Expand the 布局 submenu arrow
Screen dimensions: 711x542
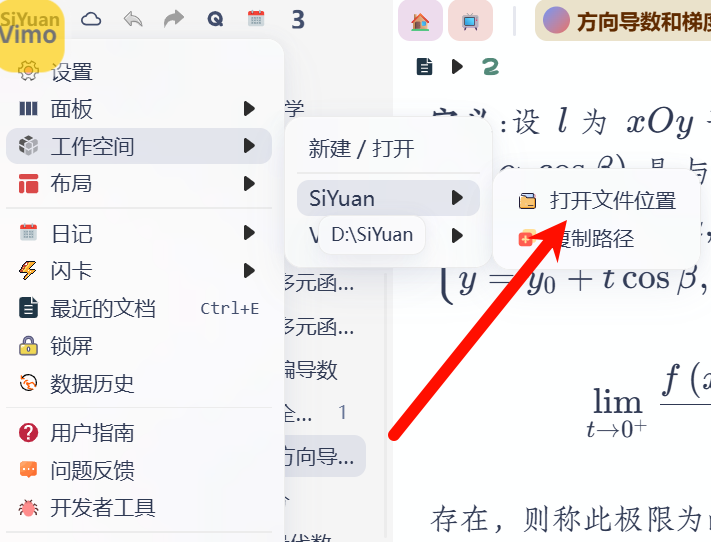click(x=249, y=184)
